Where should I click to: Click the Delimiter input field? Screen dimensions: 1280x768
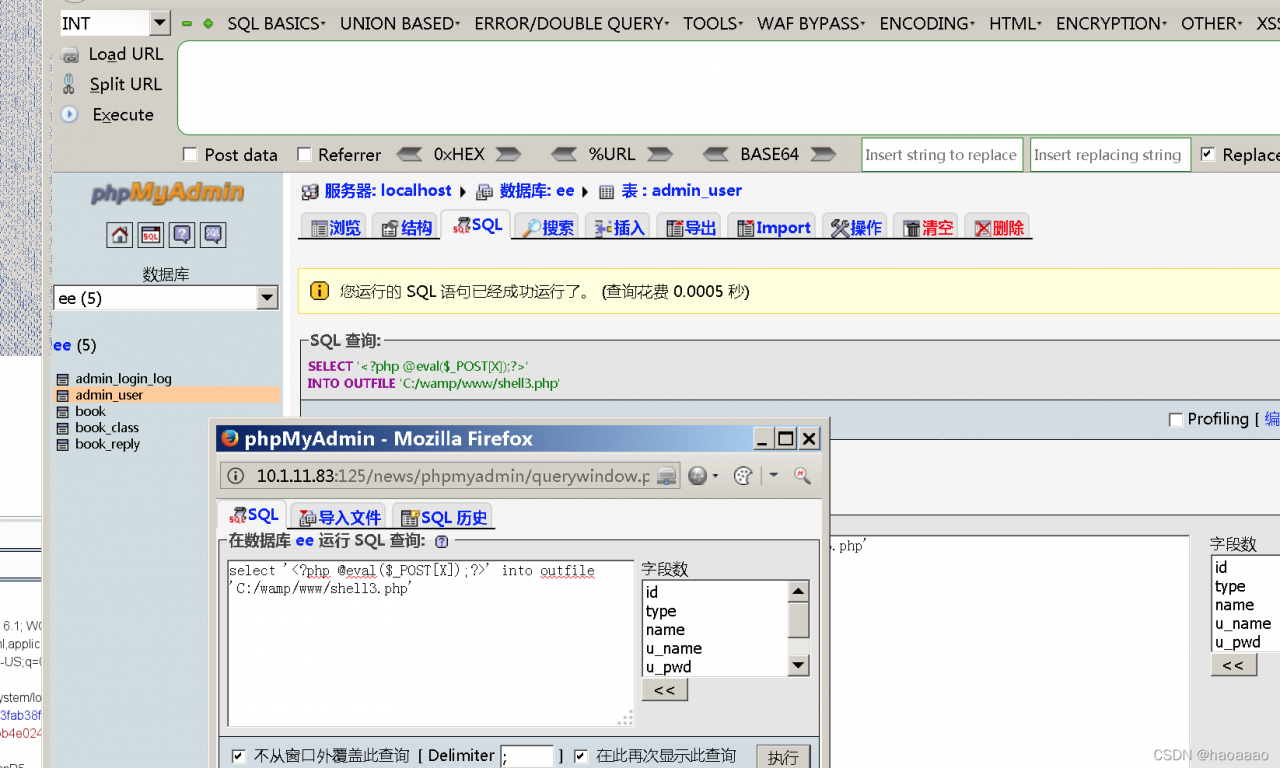click(527, 756)
